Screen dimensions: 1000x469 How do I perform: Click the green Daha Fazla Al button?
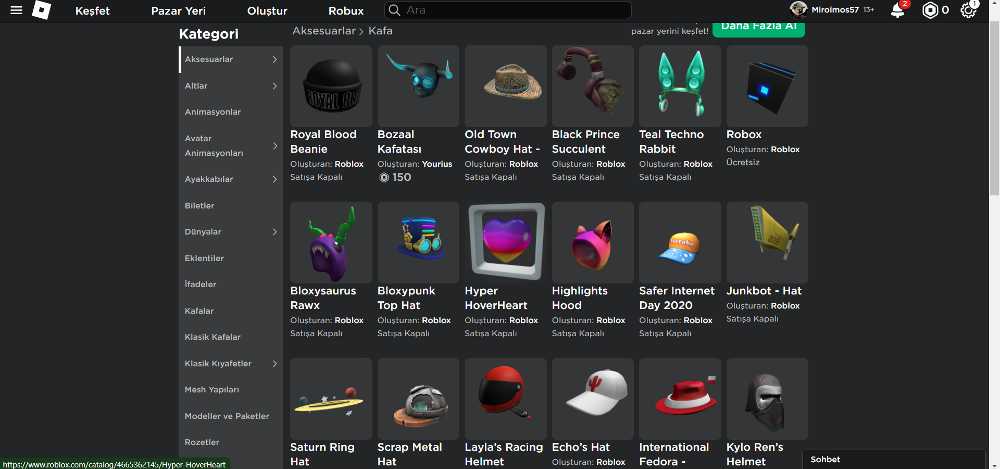point(758,27)
